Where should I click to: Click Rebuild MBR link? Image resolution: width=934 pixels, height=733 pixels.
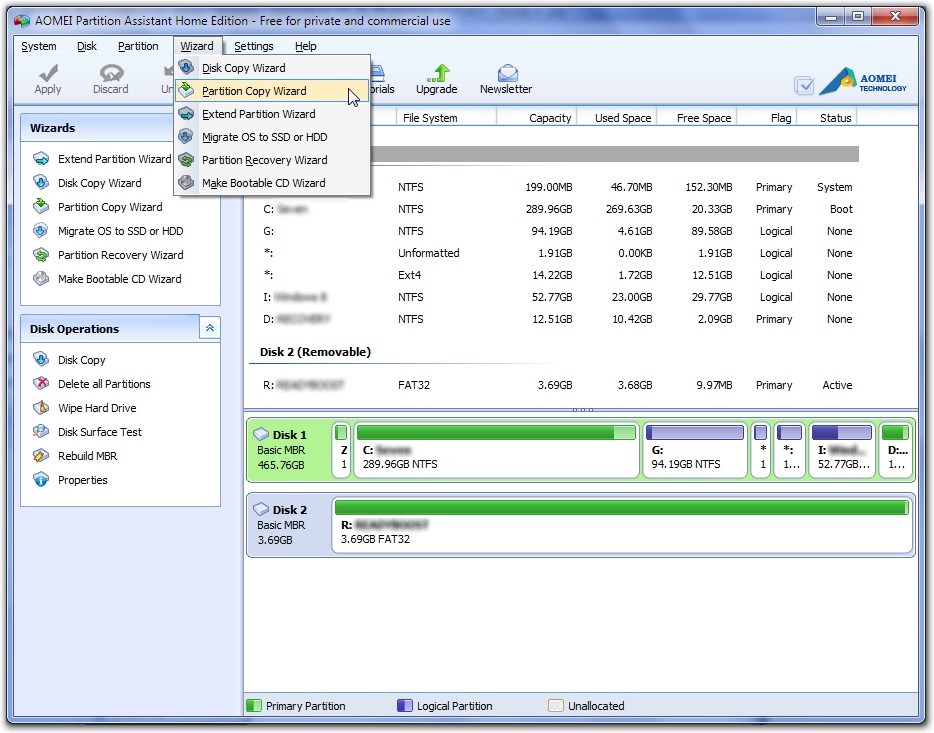point(88,456)
